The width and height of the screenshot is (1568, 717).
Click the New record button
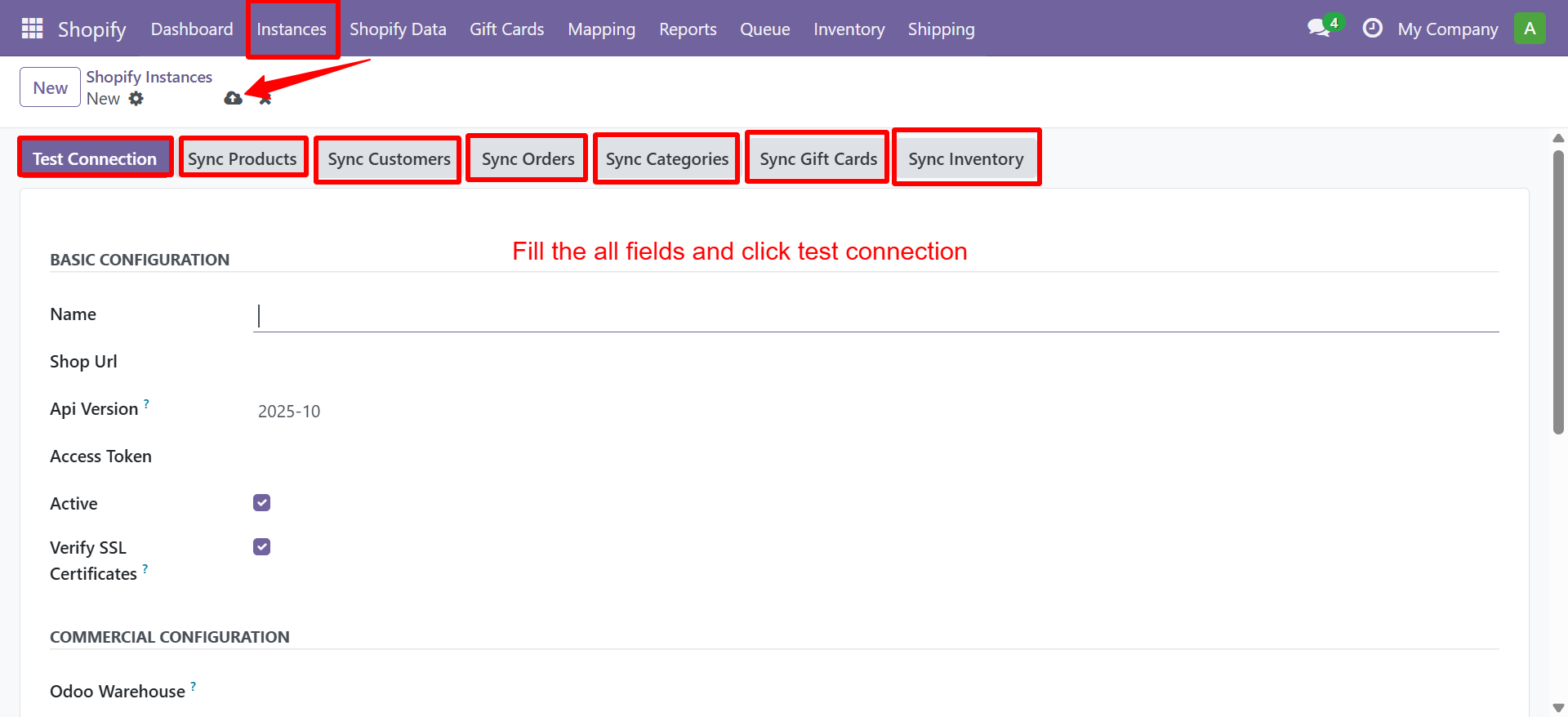pyautogui.click(x=51, y=87)
